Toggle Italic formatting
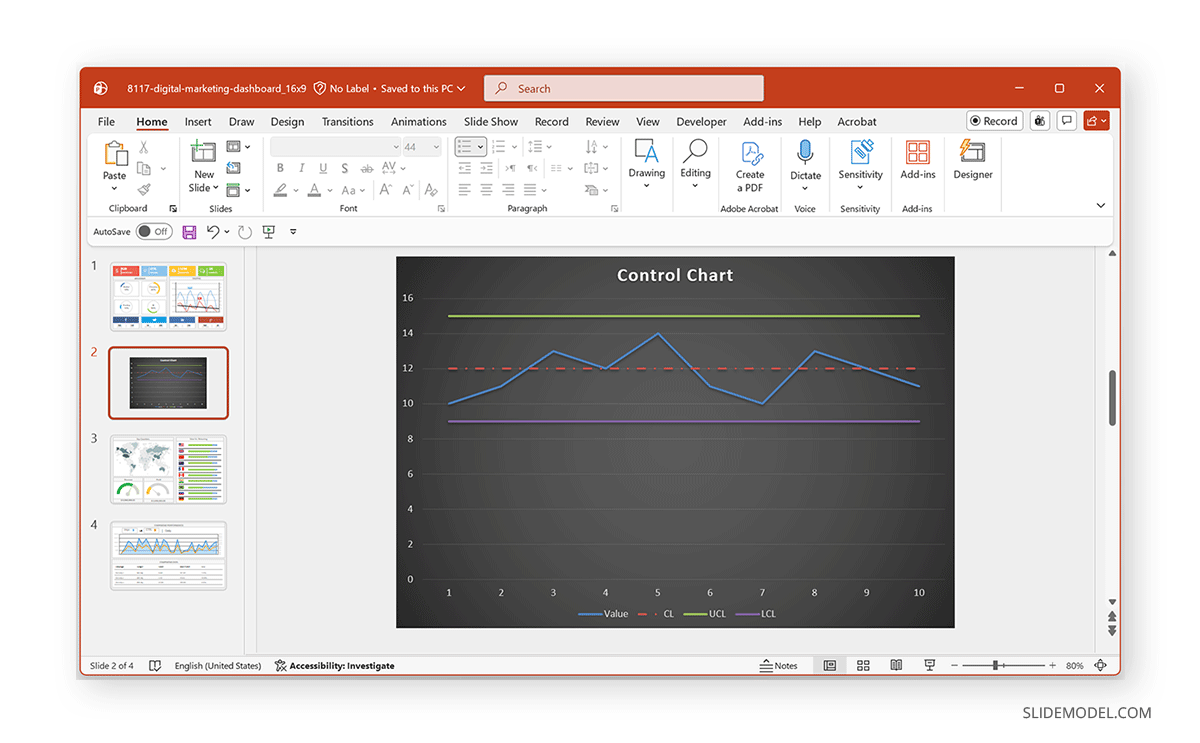 pyautogui.click(x=301, y=168)
